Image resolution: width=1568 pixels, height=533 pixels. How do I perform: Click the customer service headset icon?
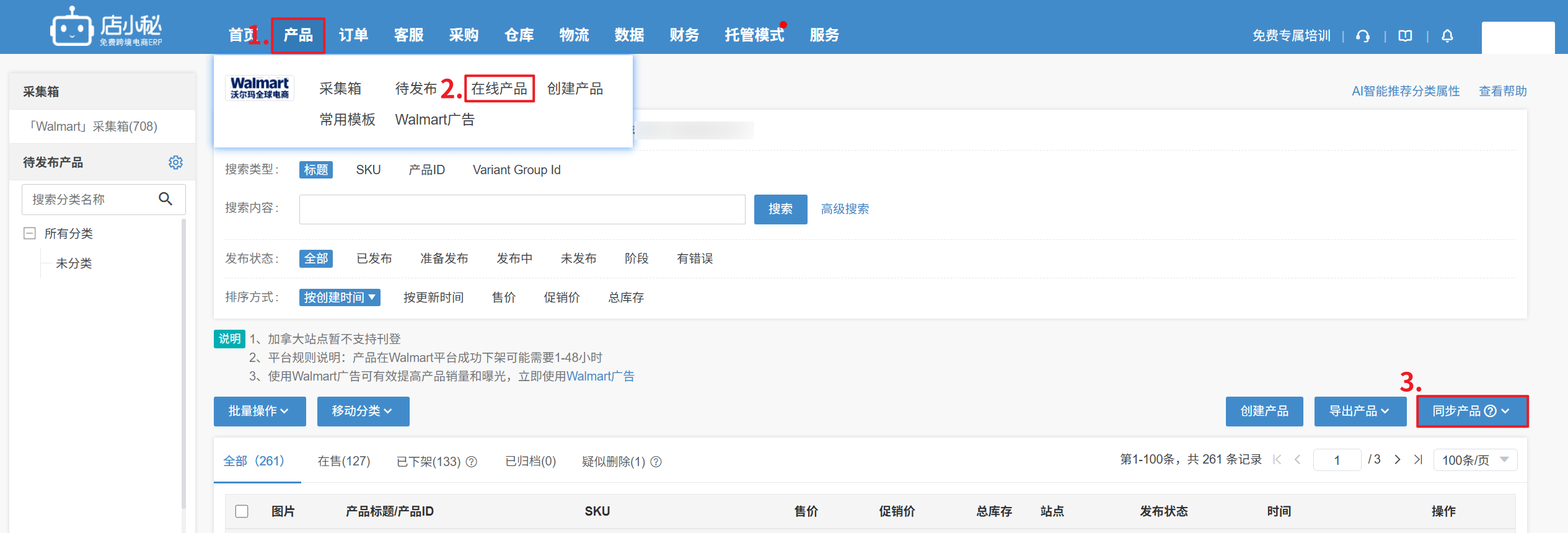1362,36
